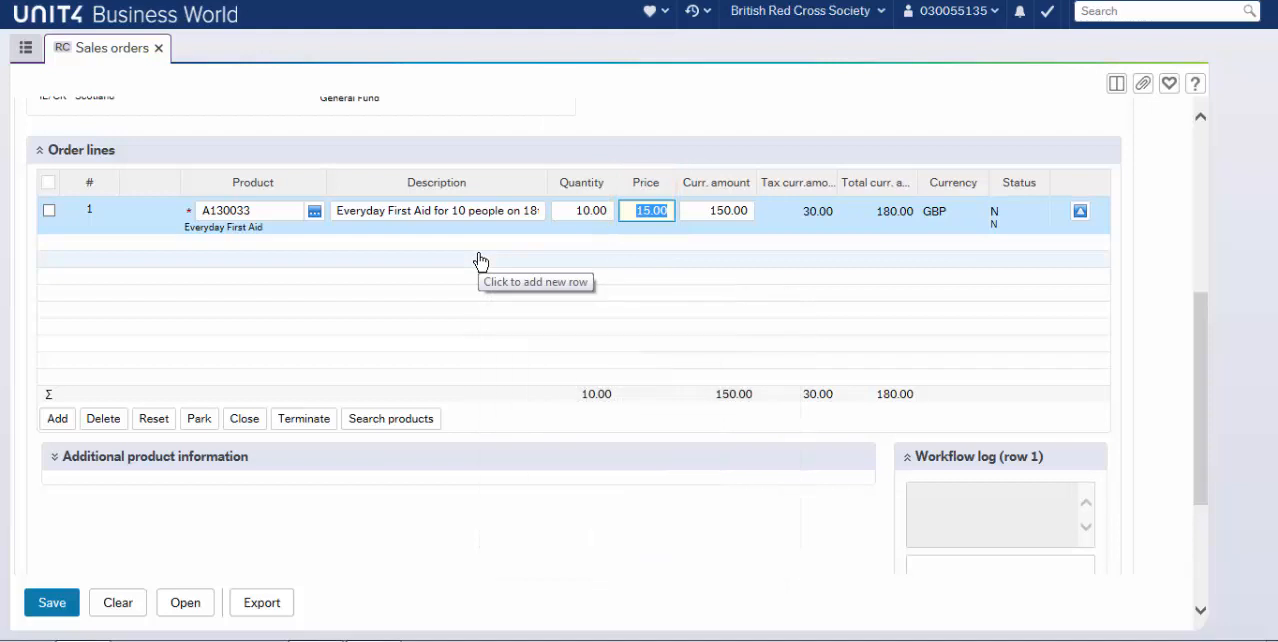This screenshot has width=1278, height=642.
Task: Click the Price field showing 15.00
Action: [x=647, y=211]
